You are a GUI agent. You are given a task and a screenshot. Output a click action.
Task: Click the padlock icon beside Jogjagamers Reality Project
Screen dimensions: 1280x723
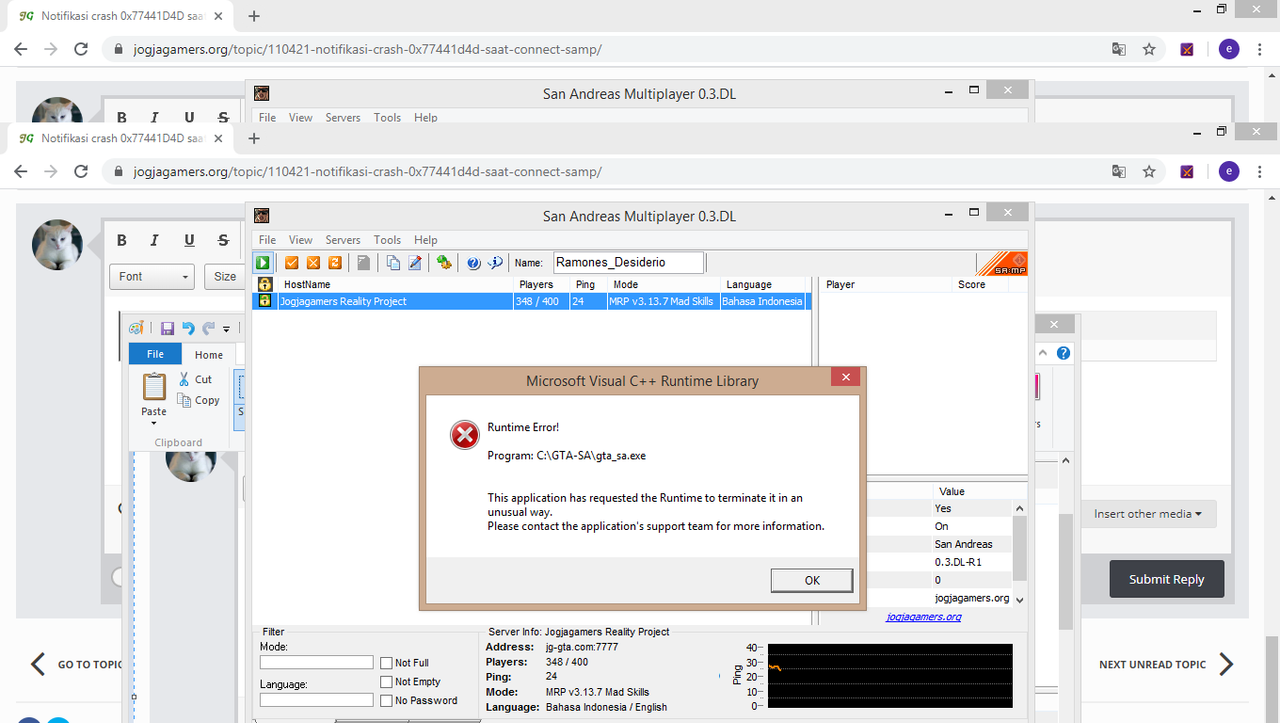click(x=265, y=301)
